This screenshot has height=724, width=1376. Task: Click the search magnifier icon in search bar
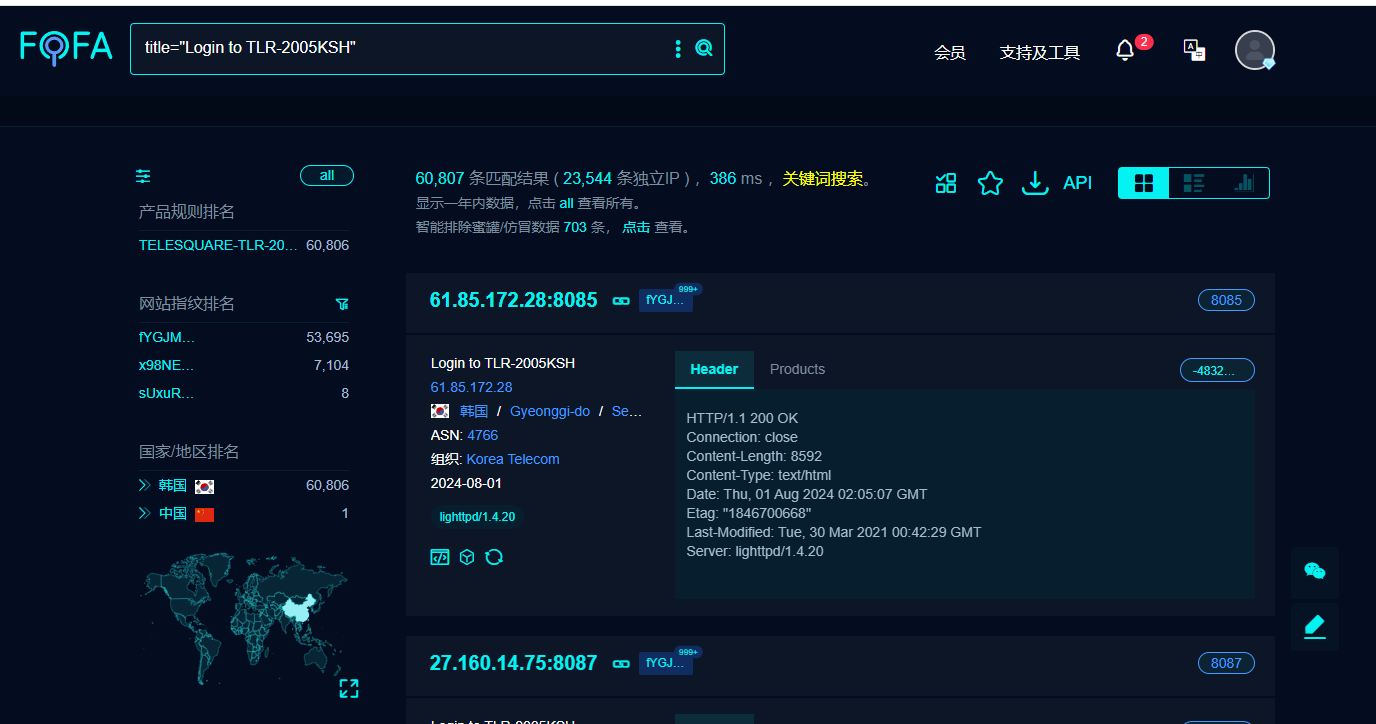[704, 48]
